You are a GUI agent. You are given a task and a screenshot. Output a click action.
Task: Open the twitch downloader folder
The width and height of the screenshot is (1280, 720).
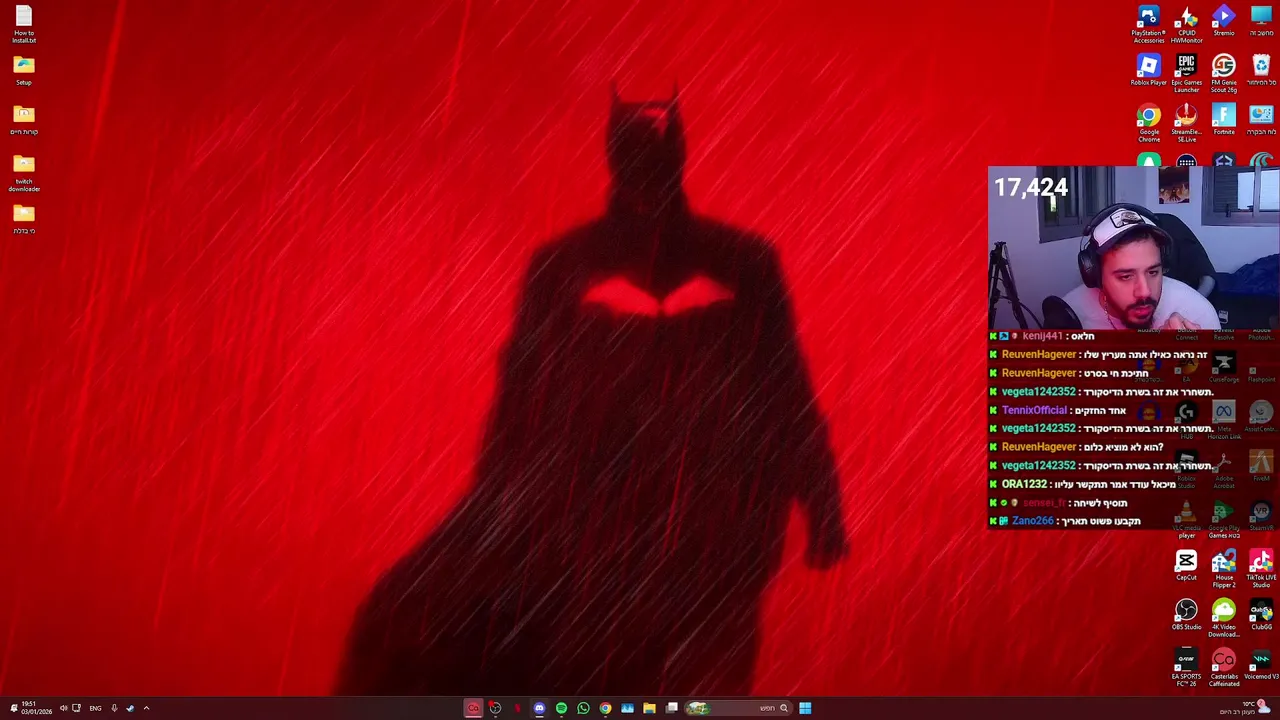click(24, 172)
